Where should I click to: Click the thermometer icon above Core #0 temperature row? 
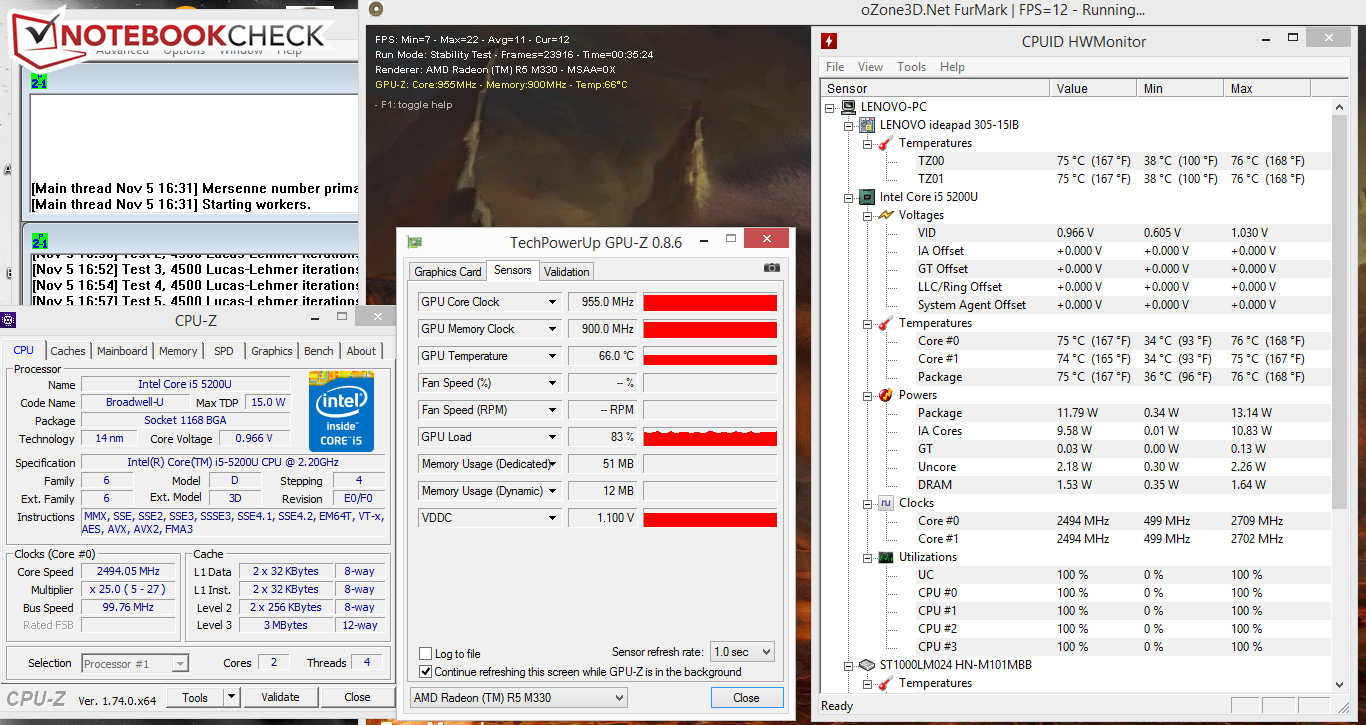click(886, 323)
